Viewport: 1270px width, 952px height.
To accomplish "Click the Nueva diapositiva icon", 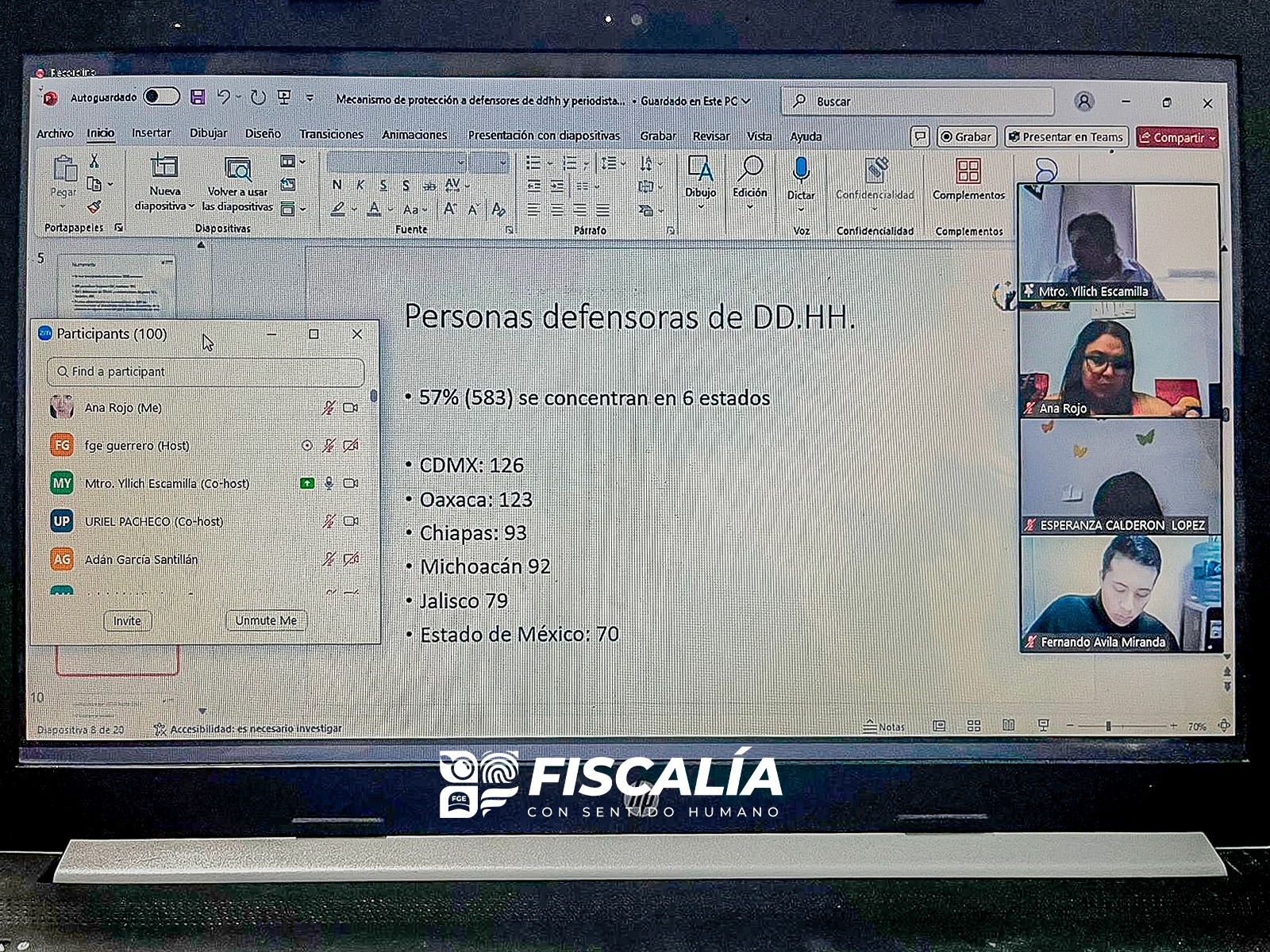I will coord(164,167).
